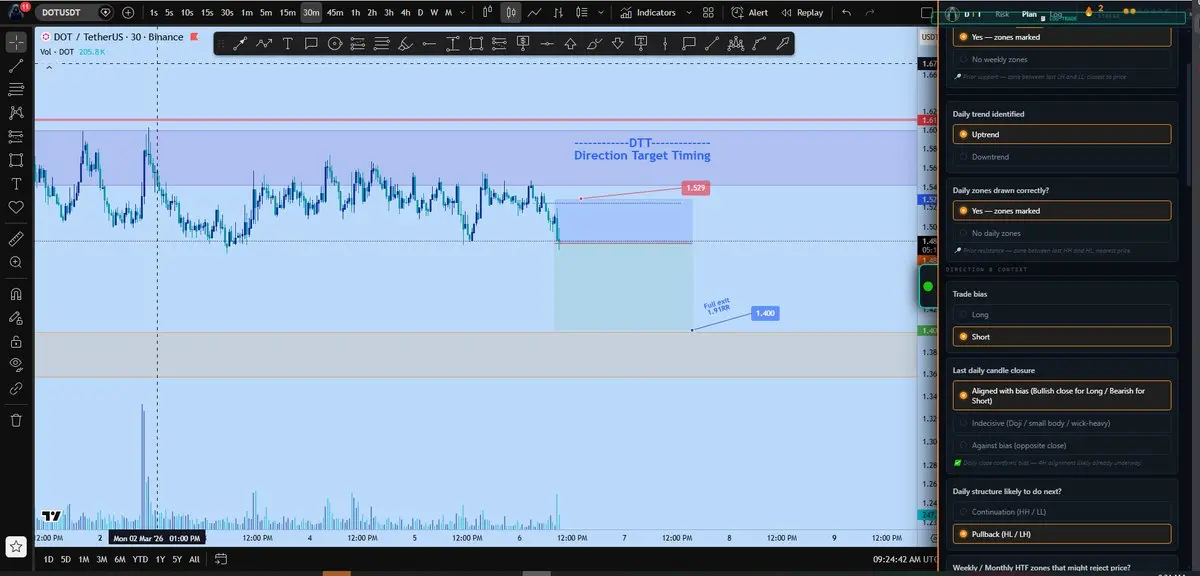This screenshot has height=576, width=1200.
Task: Set date range to 1D
Action: [x=48, y=560]
